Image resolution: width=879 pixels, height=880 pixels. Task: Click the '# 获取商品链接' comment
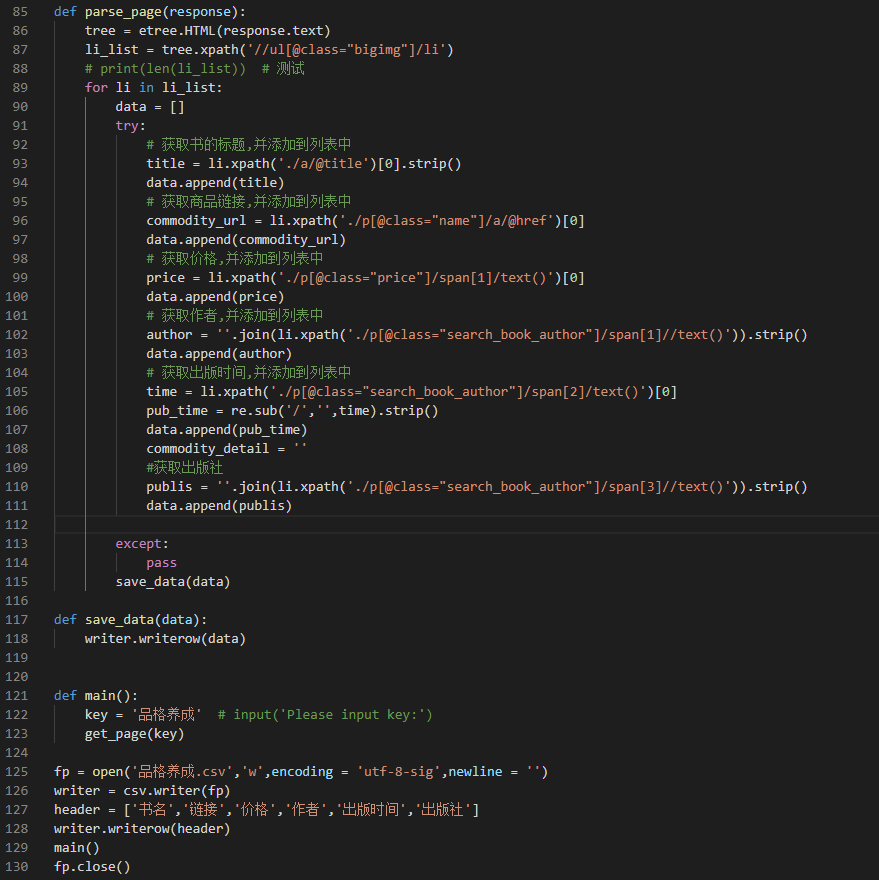[249, 202]
